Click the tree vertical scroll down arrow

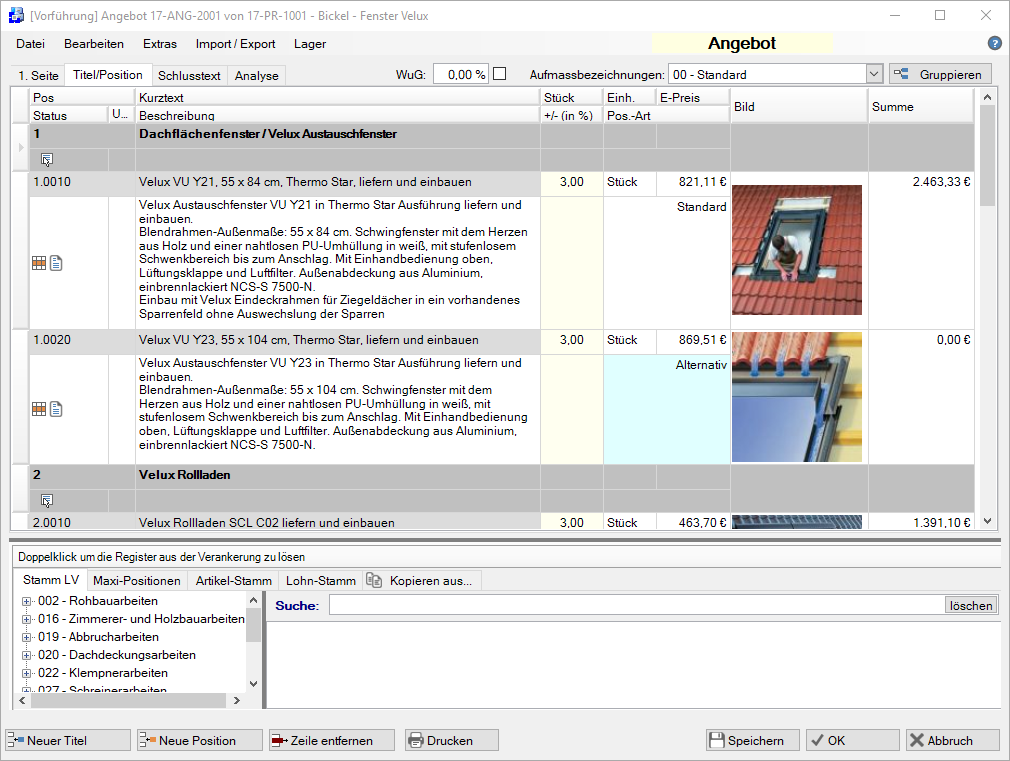[253, 684]
